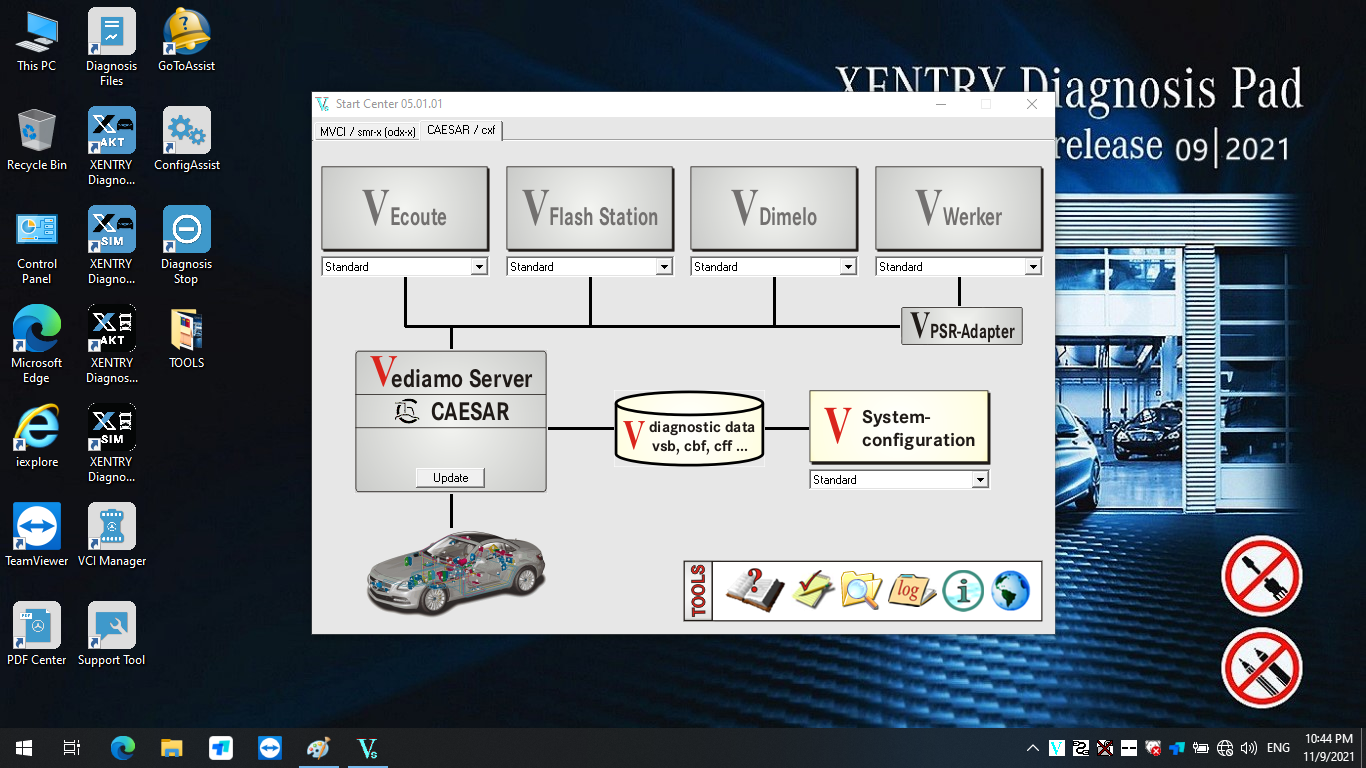The width and height of the screenshot is (1366, 768).
Task: Open clock showing 10:44 PM
Action: (1329, 748)
